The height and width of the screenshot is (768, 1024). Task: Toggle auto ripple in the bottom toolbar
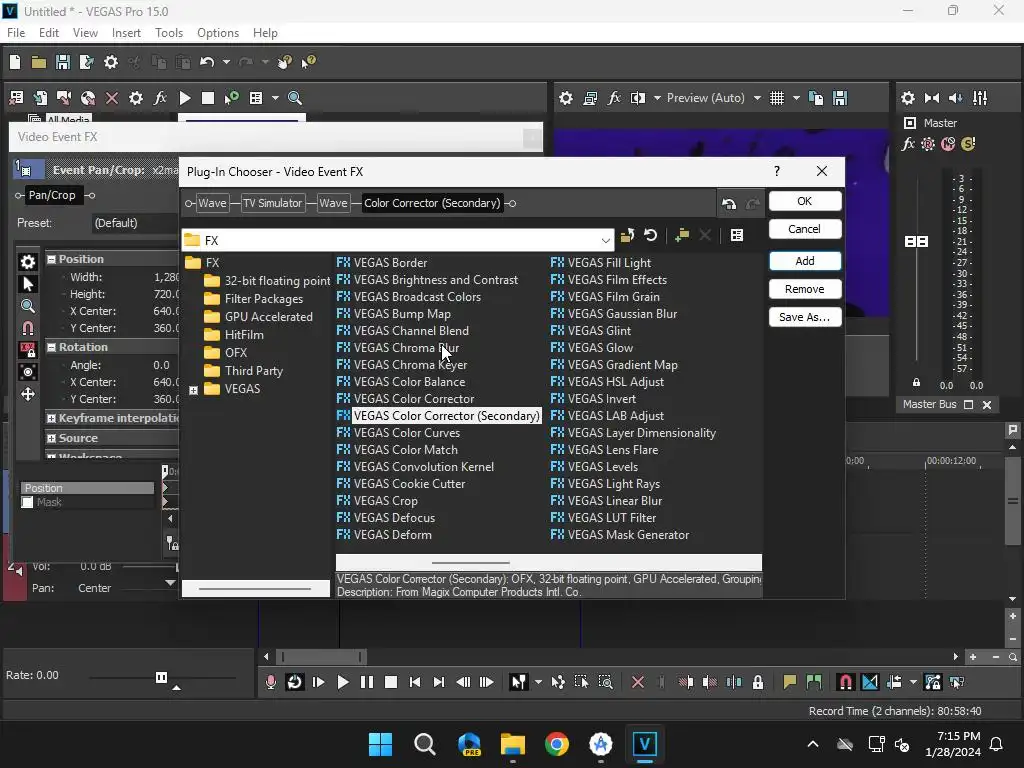pyautogui.click(x=894, y=682)
